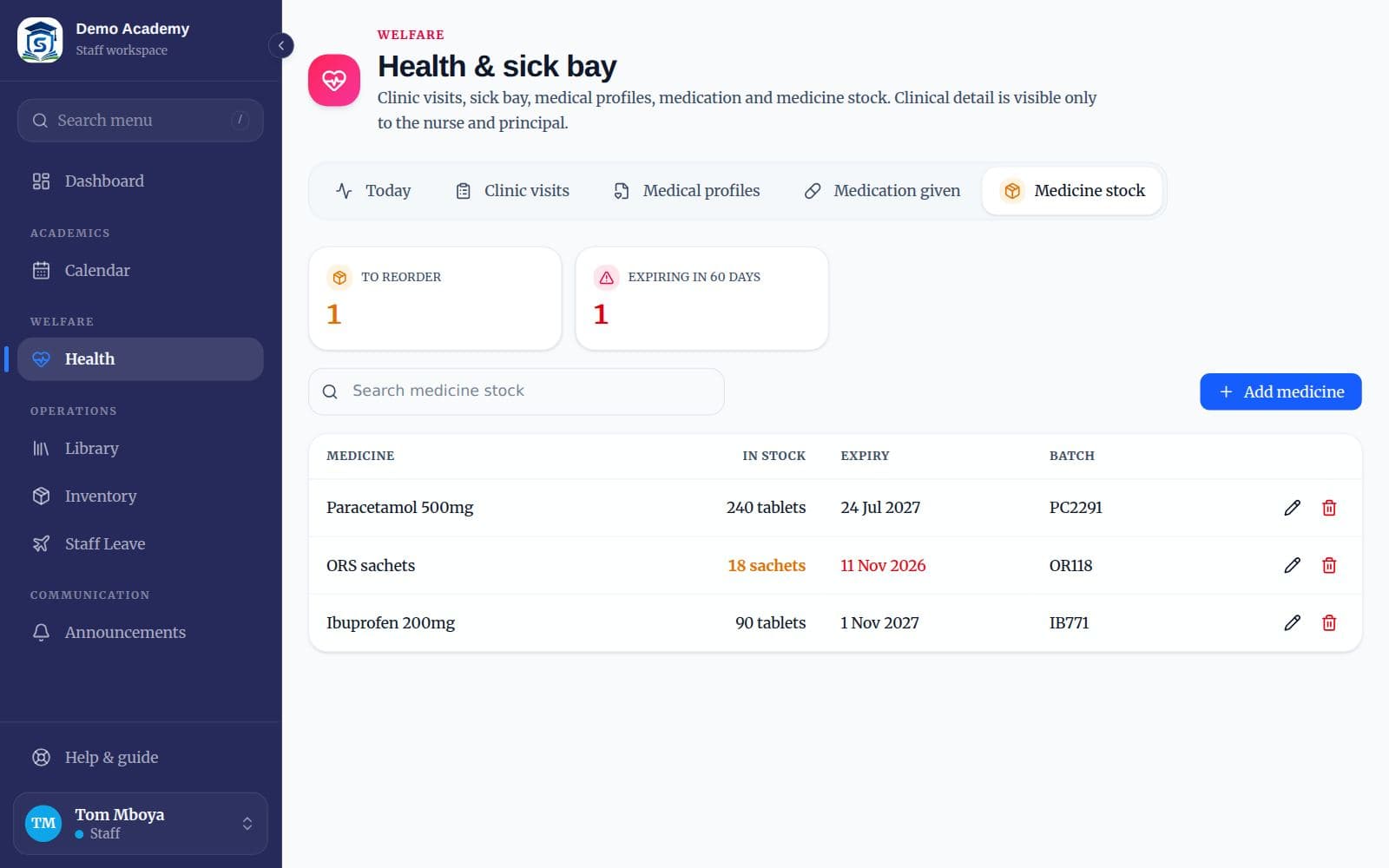
Task: Open Dashboard from the sidebar
Action: click(140, 181)
